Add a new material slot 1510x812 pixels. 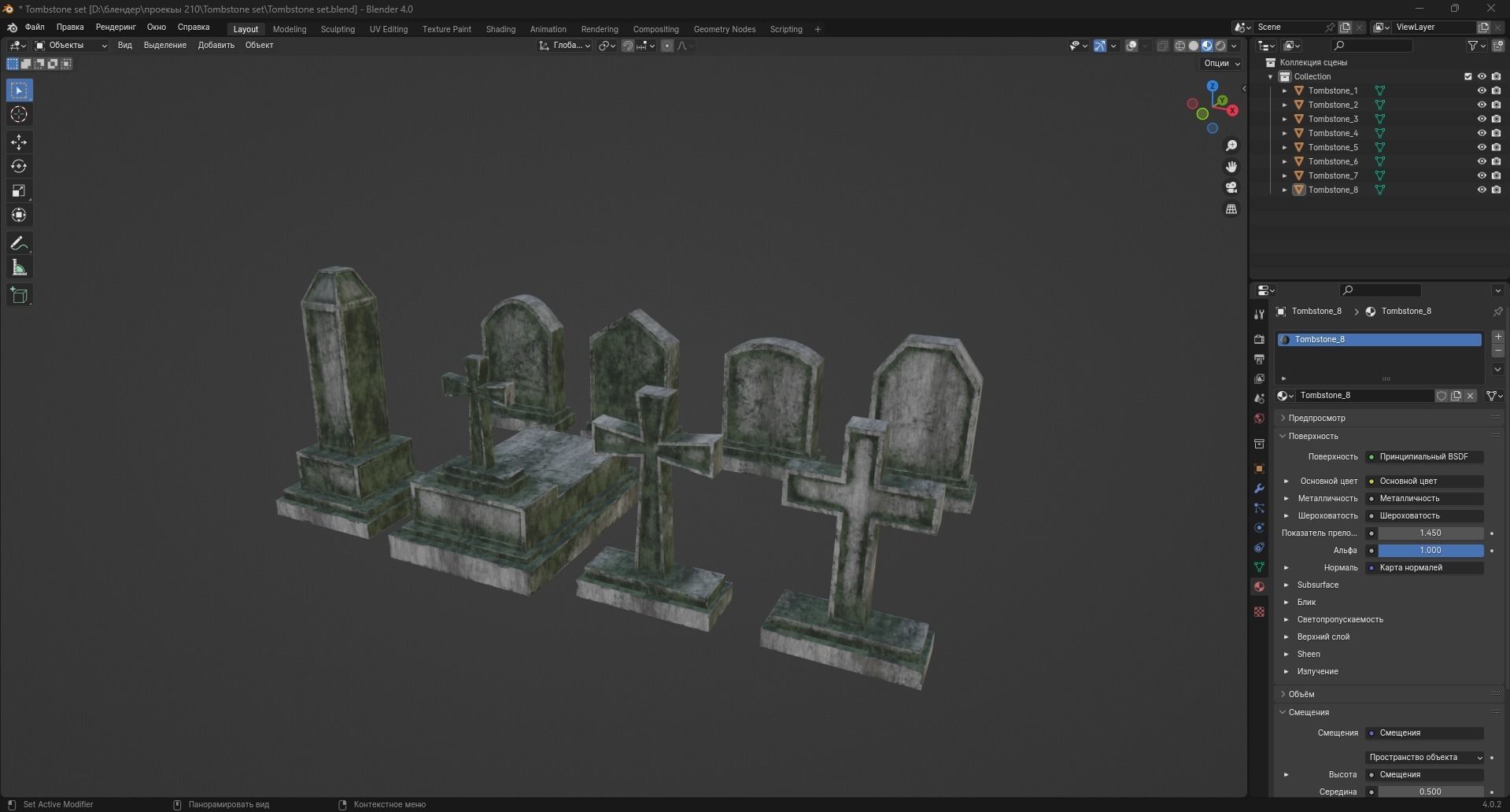(x=1498, y=337)
